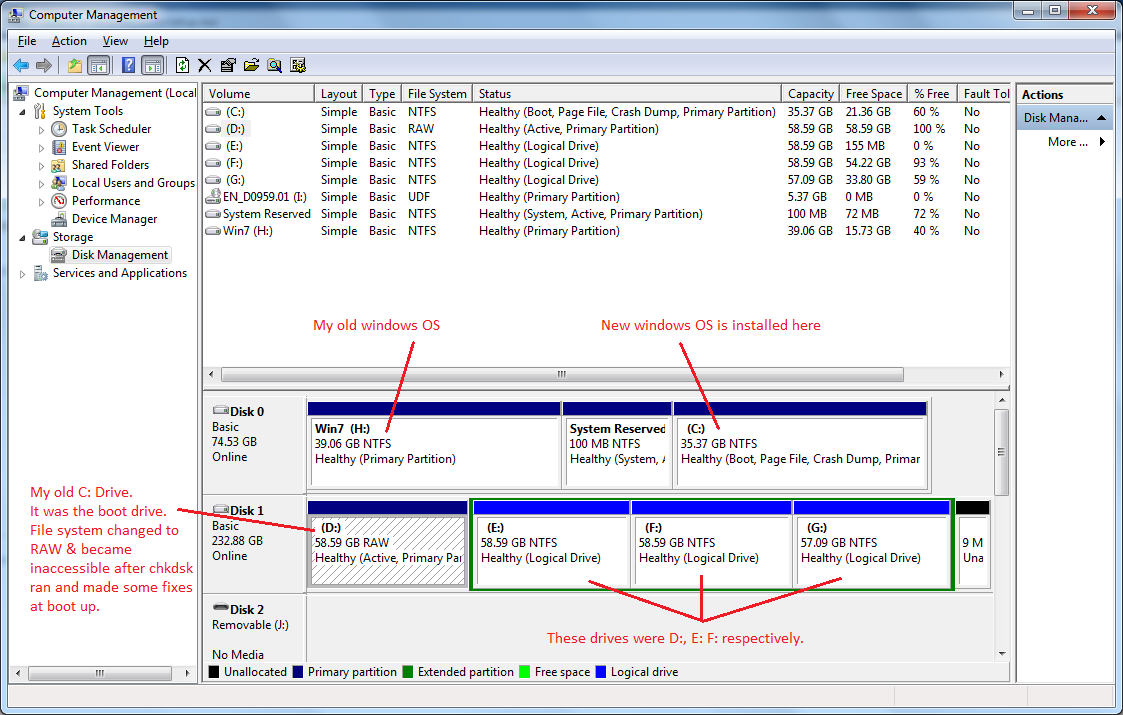Image resolution: width=1123 pixels, height=715 pixels.
Task: Open the Action menu
Action: point(69,41)
